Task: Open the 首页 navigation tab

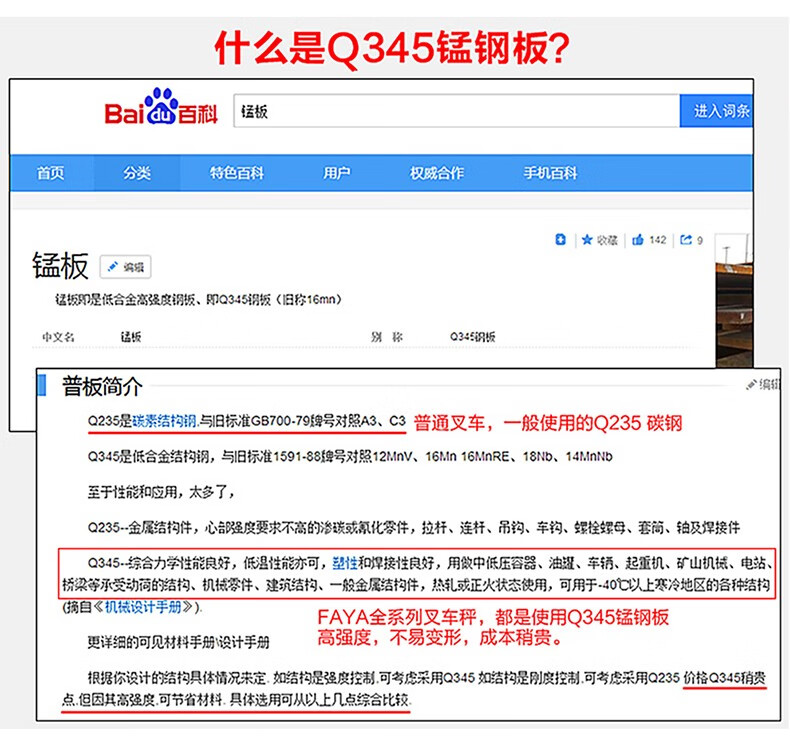Action: [x=50, y=173]
